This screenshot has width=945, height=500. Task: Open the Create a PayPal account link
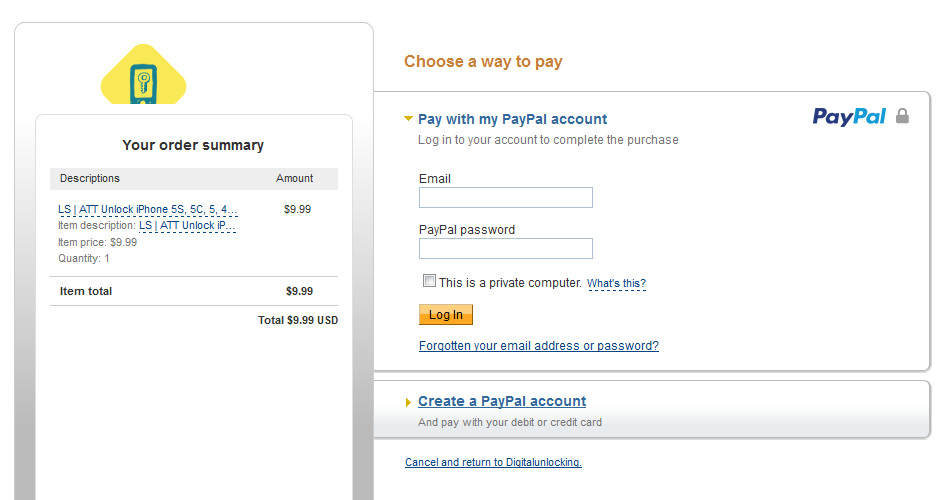point(502,401)
